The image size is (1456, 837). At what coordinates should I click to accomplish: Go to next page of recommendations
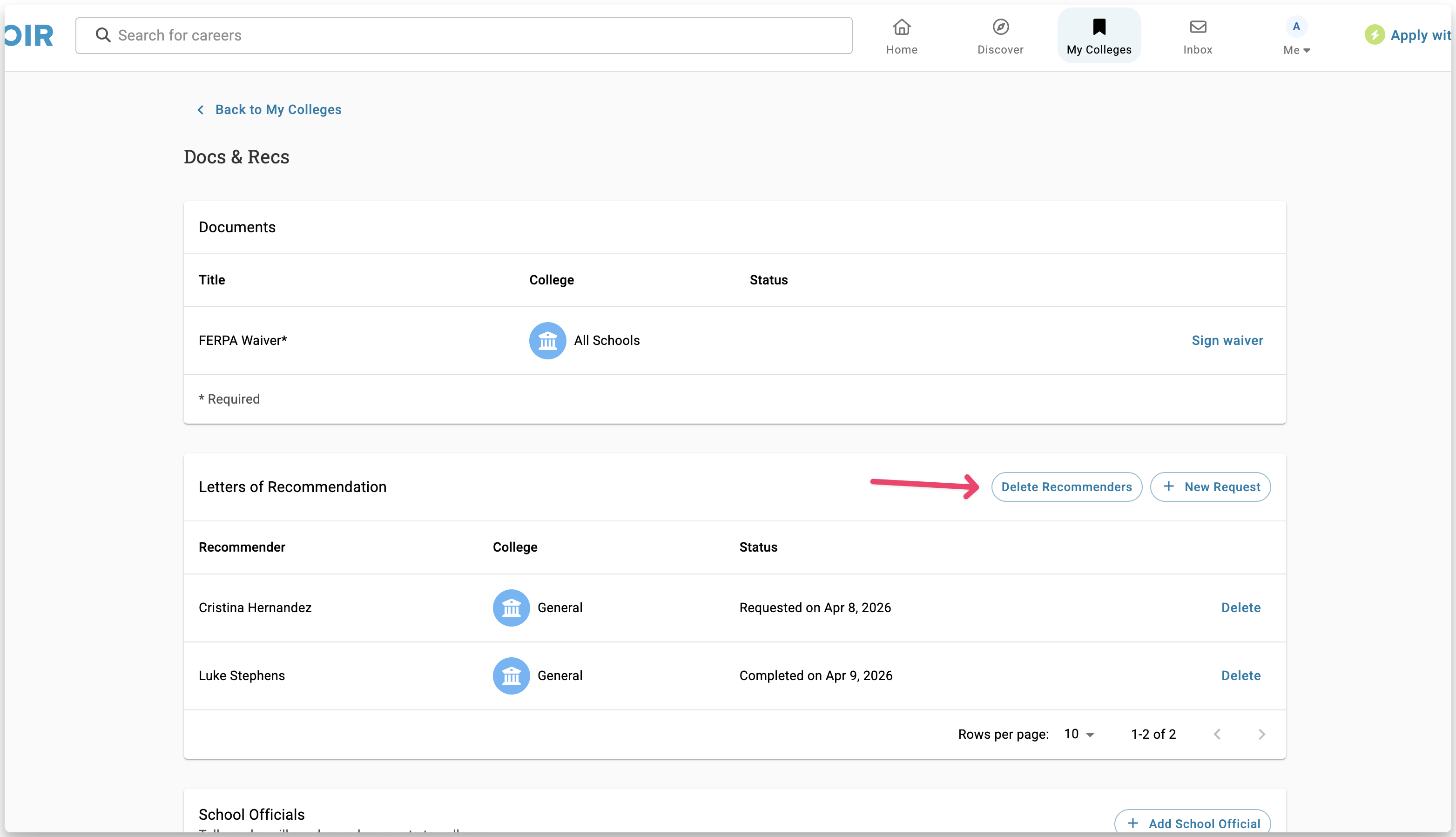[1261, 734]
